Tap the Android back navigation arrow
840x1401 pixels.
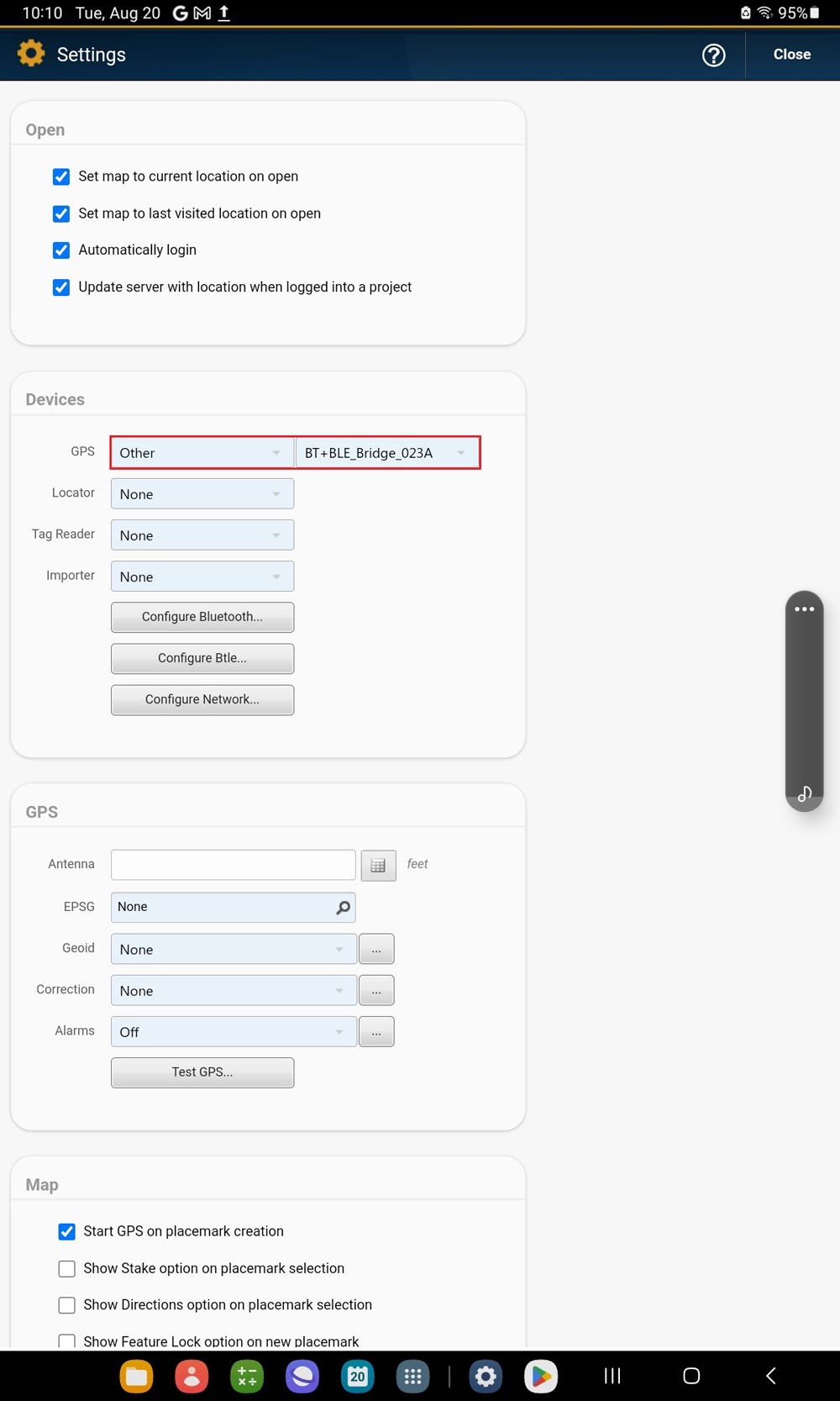770,1376
